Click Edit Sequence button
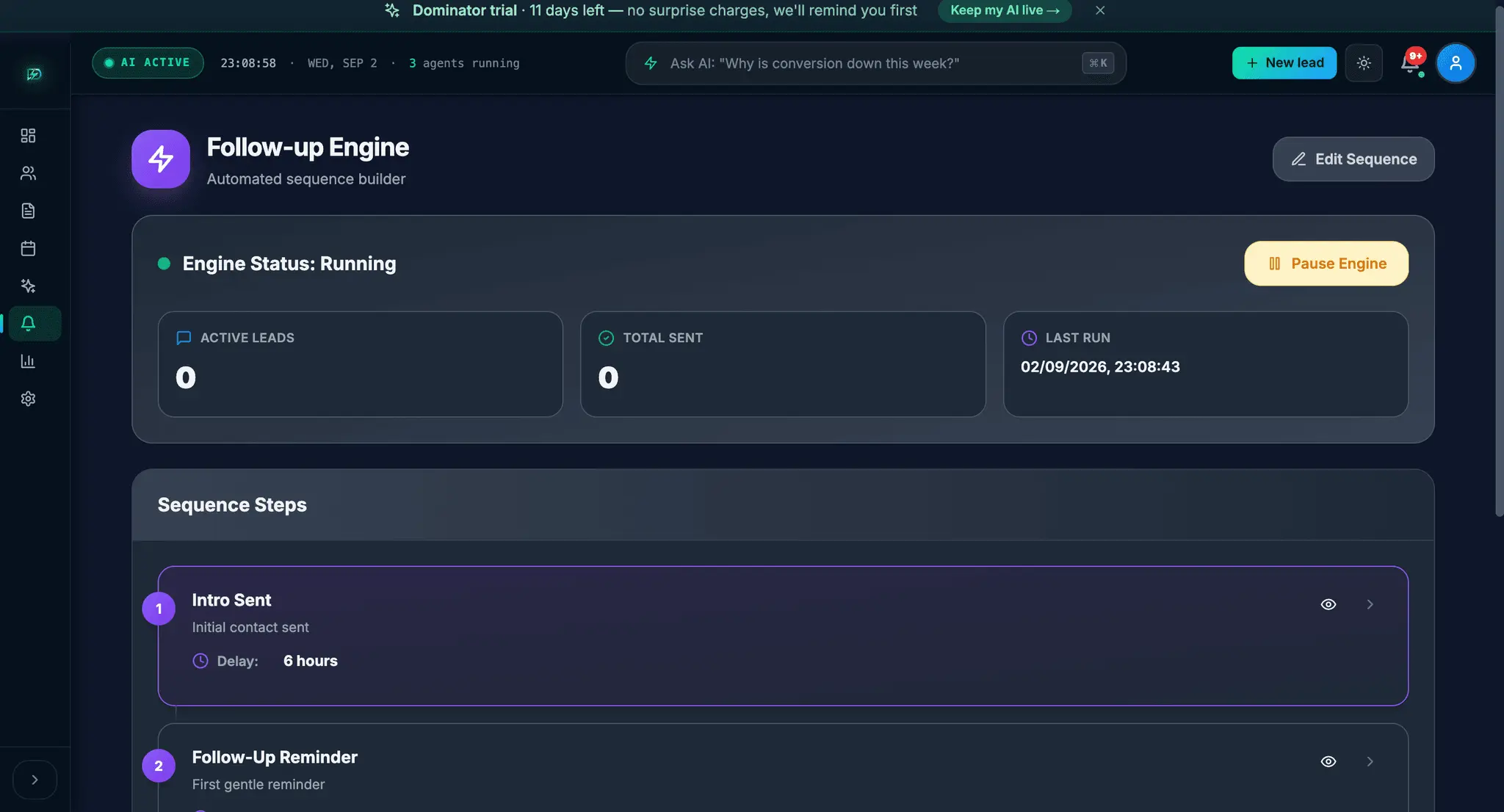 tap(1353, 159)
